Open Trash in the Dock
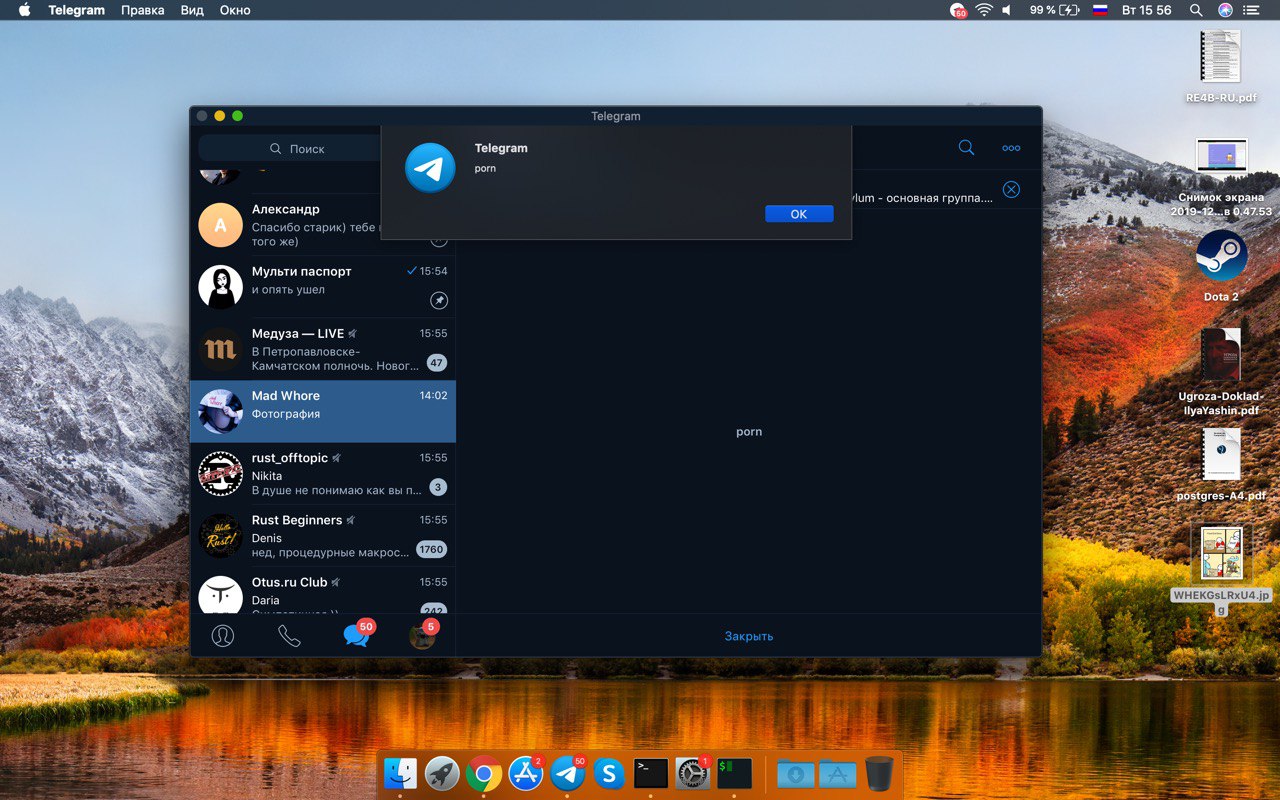The width and height of the screenshot is (1280, 800). 879,773
